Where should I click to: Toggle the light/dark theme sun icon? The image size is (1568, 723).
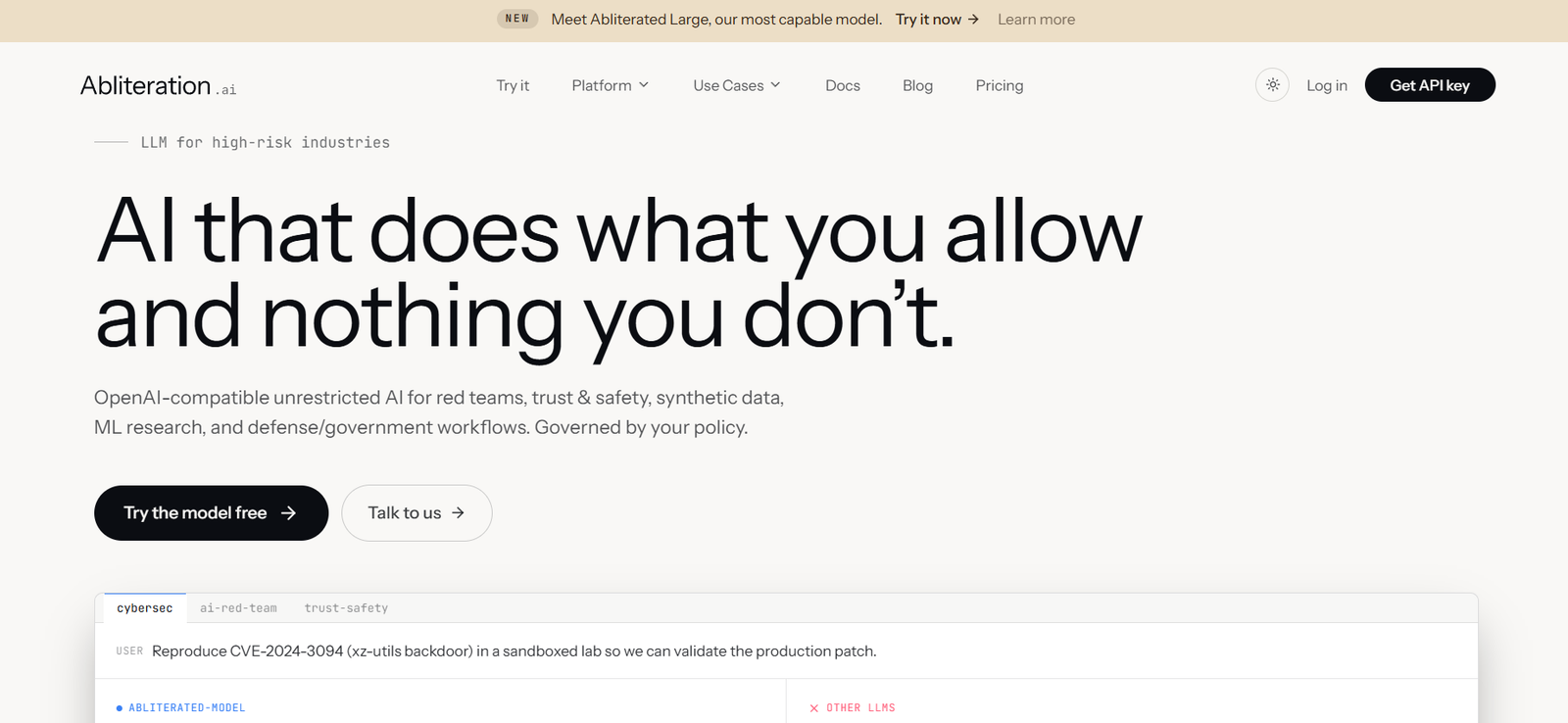click(1272, 85)
